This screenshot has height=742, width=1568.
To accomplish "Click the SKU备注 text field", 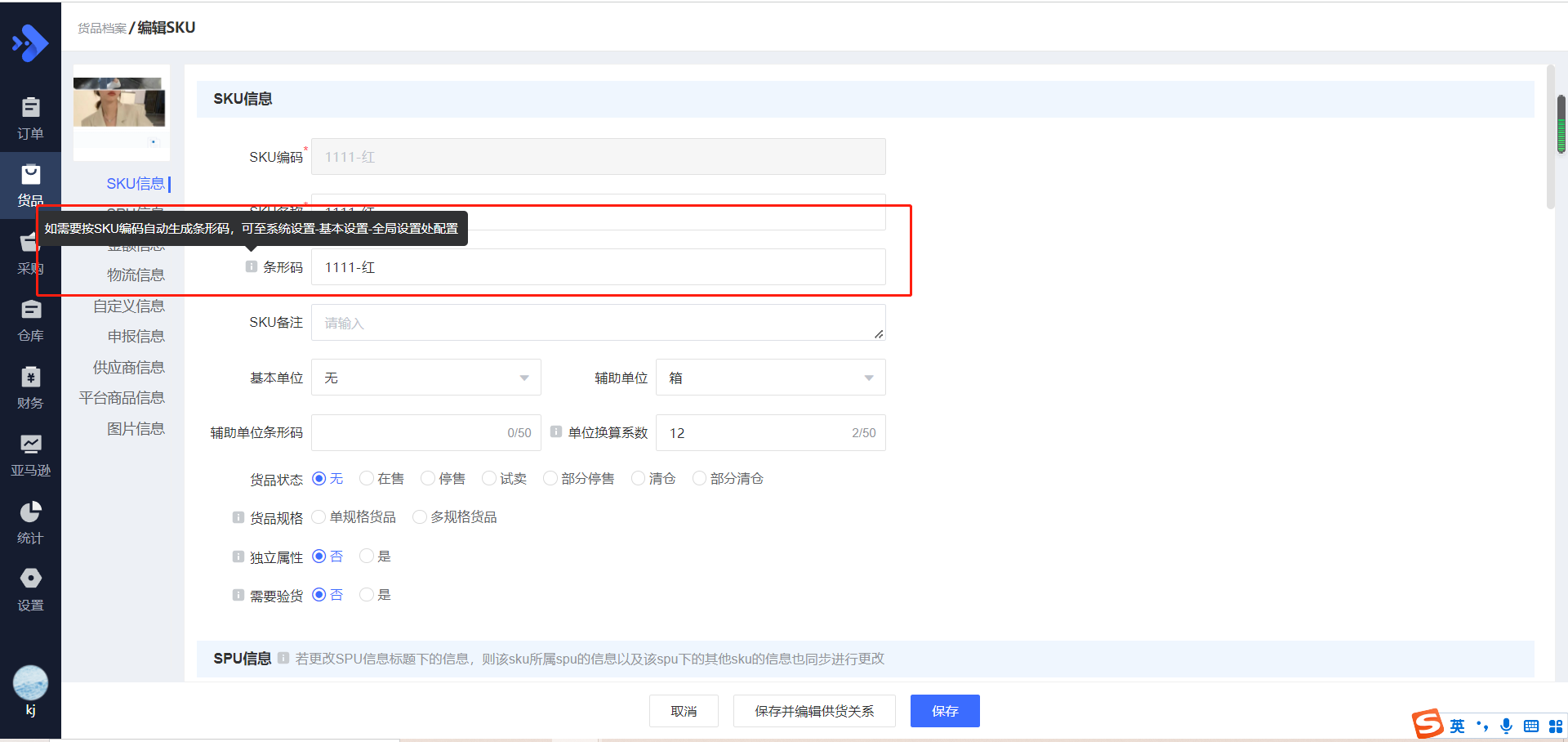I will 598,323.
